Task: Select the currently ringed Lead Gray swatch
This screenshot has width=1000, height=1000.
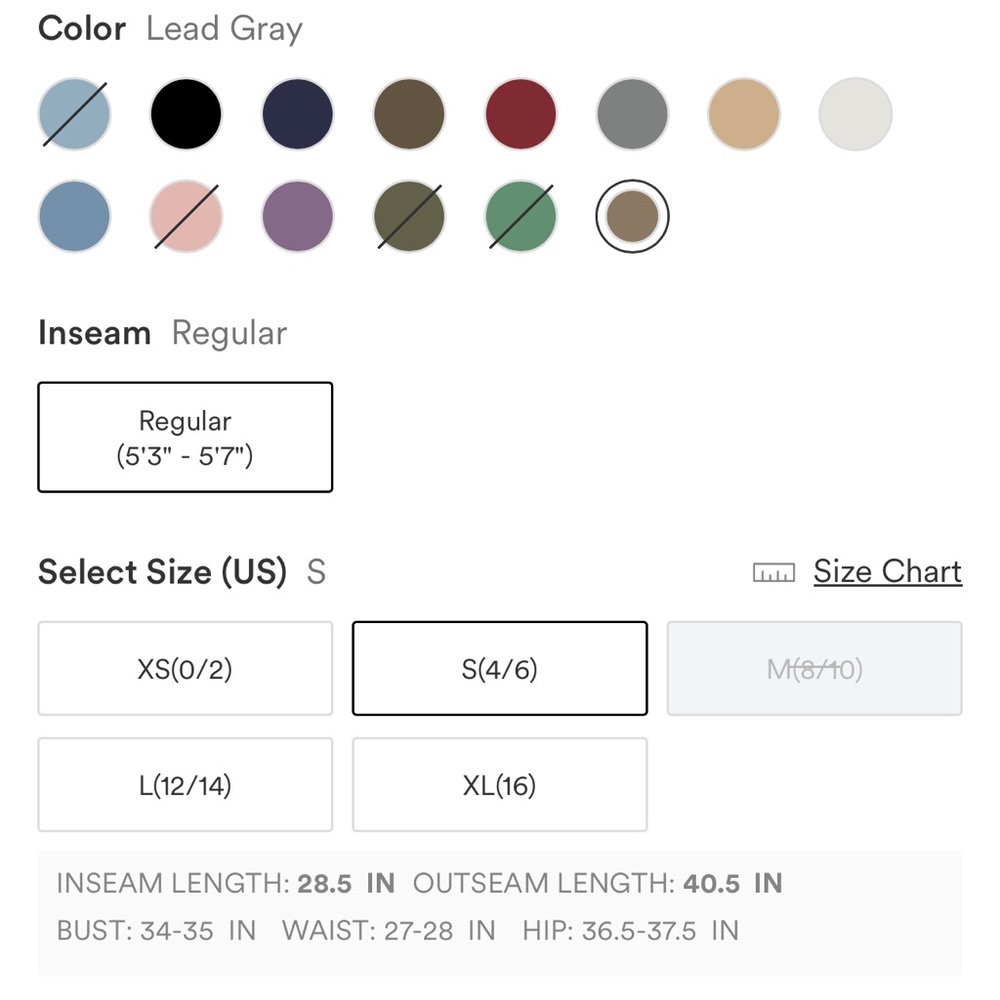Action: pos(632,216)
